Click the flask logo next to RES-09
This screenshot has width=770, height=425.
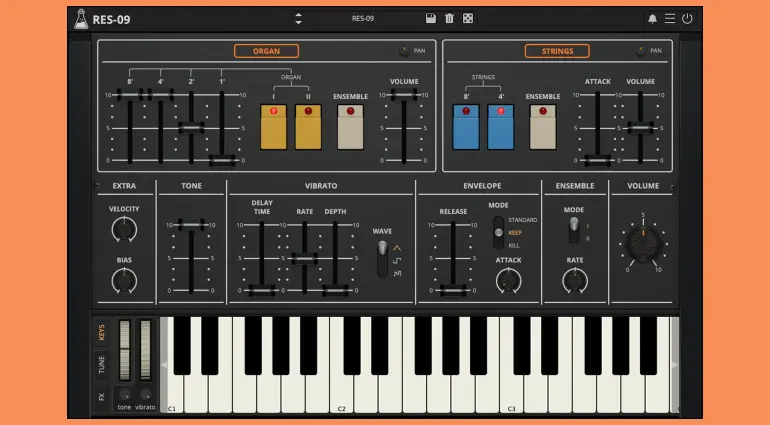[80, 18]
